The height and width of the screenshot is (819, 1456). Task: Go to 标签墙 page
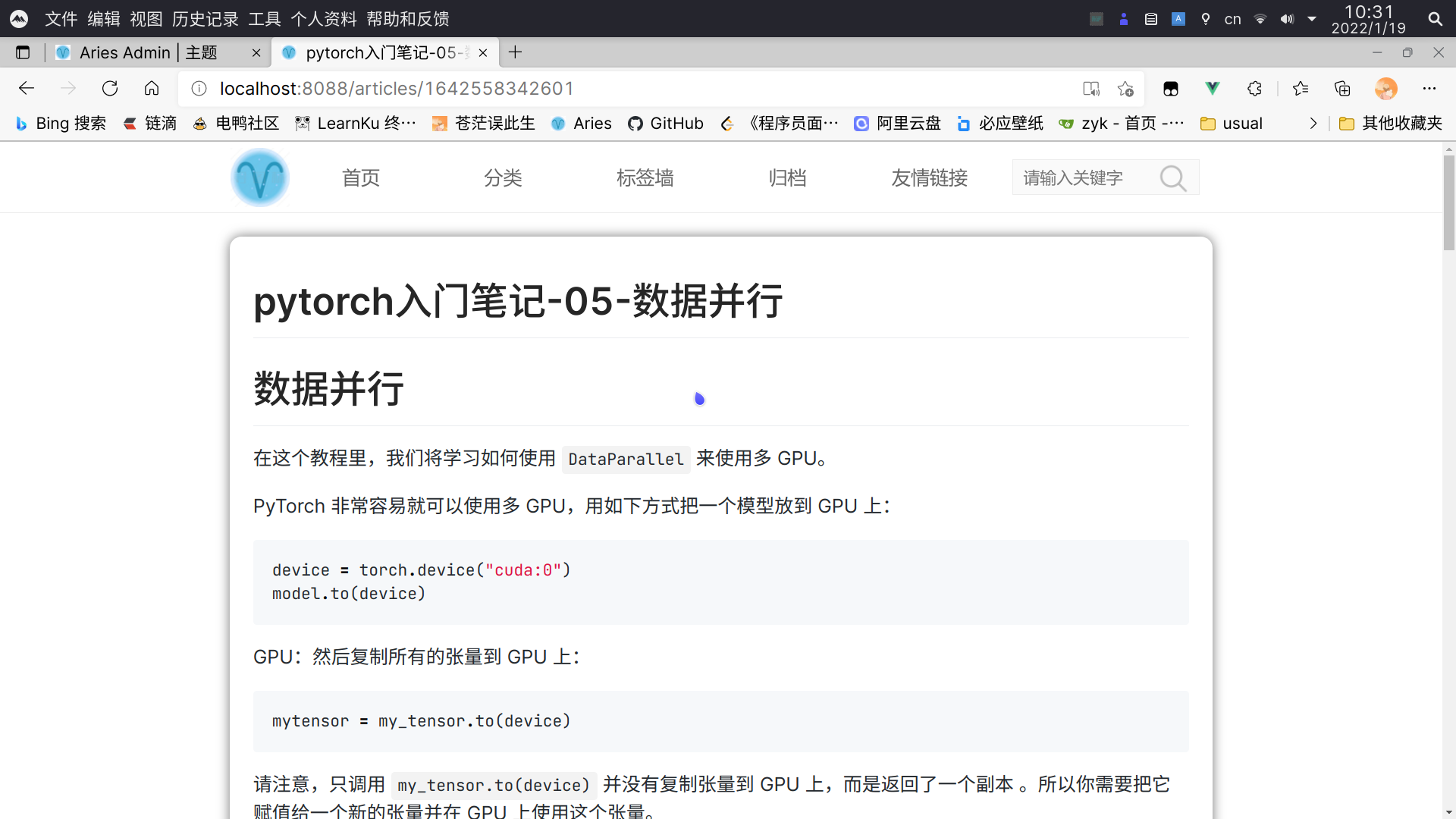645,178
